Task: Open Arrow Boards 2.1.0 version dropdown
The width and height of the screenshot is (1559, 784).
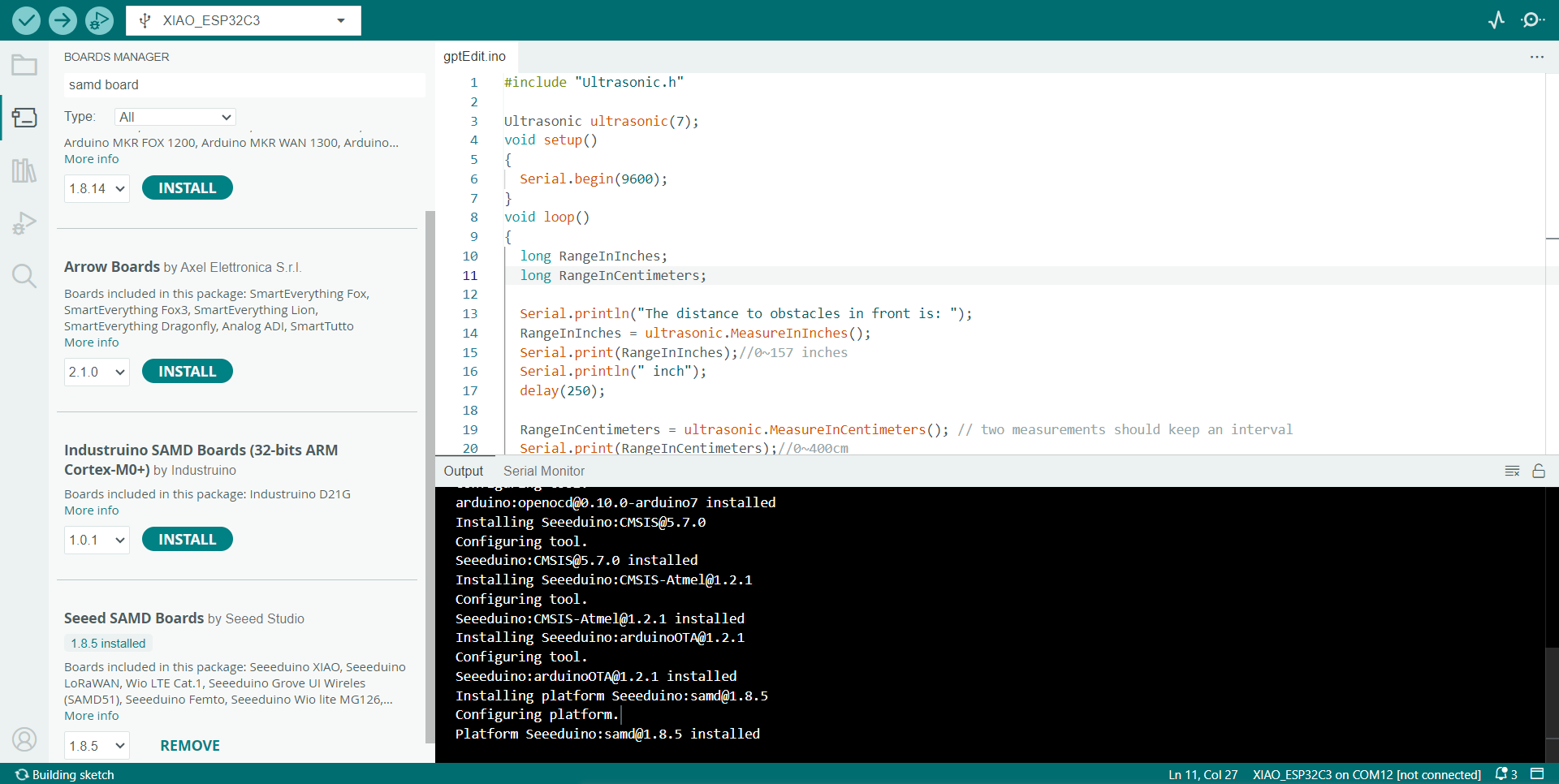Action: pyautogui.click(x=97, y=372)
